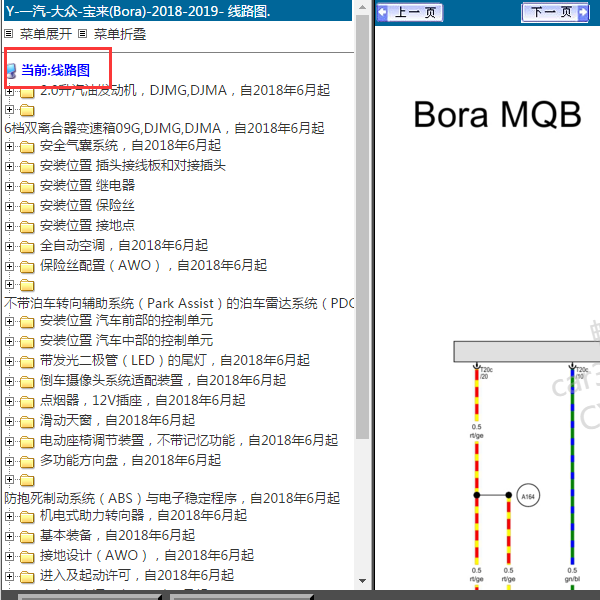Open 不带泊车转向辅助系统（Park Assist）entry
Image resolution: width=600 pixels, height=600 pixels.
[179, 303]
